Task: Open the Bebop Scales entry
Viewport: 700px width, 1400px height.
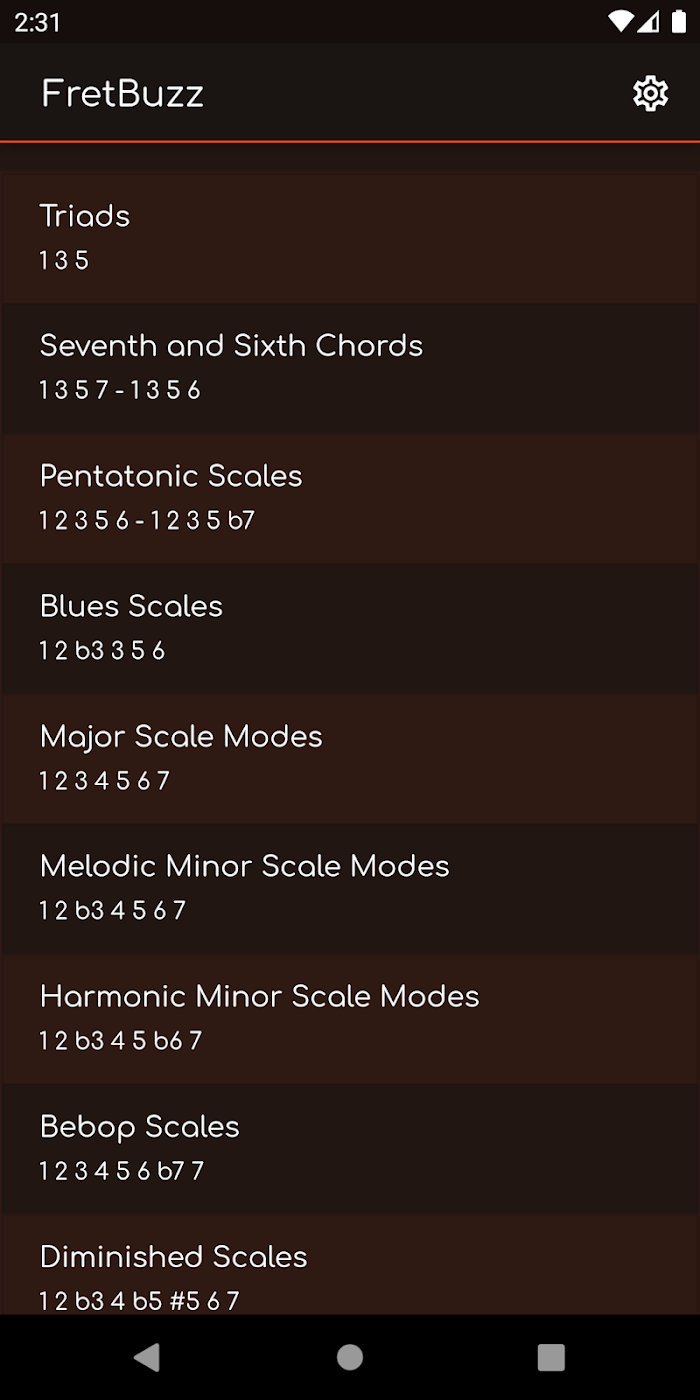Action: (x=350, y=1148)
